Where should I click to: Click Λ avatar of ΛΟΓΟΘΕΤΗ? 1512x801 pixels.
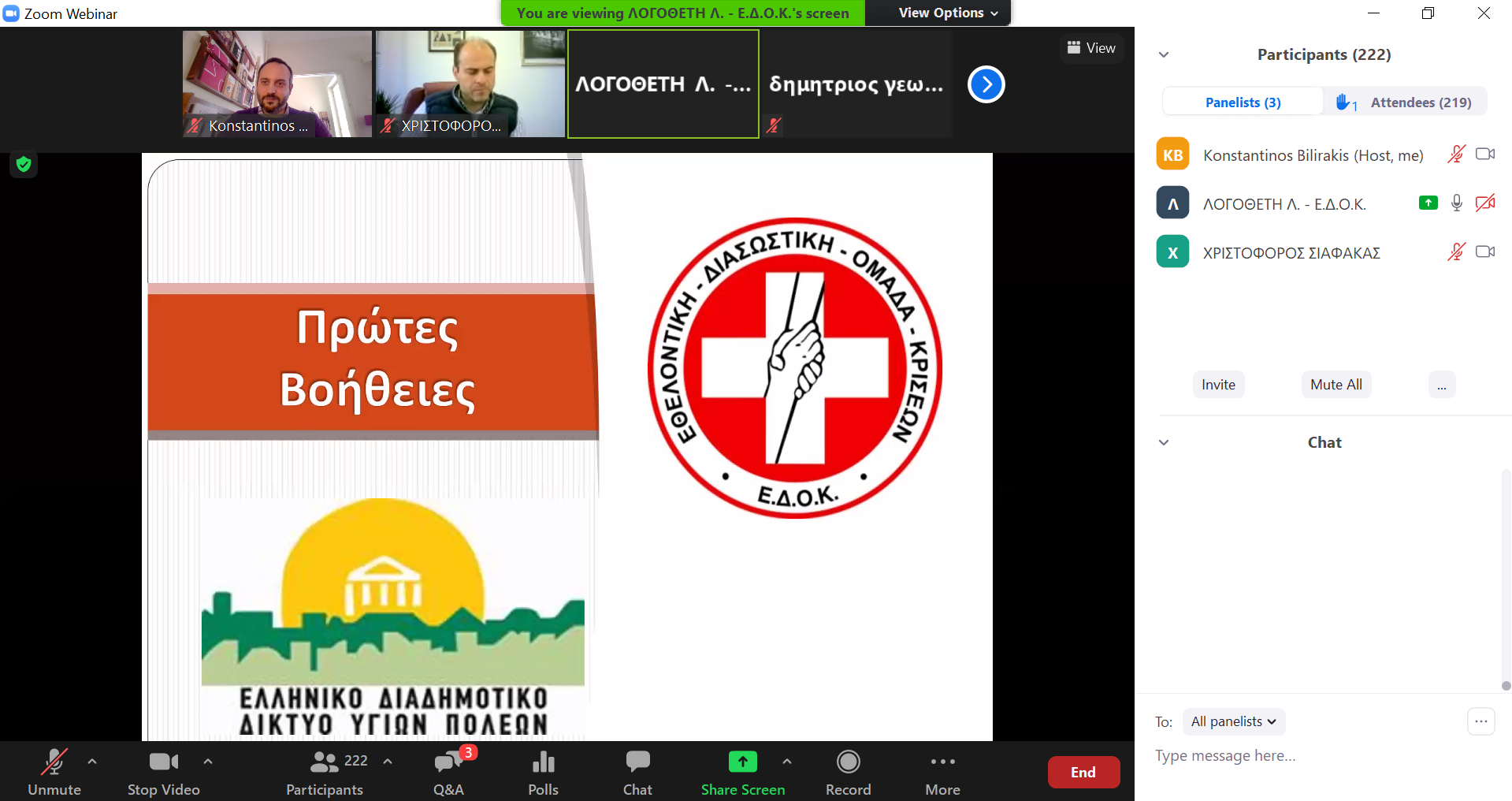coord(1172,203)
